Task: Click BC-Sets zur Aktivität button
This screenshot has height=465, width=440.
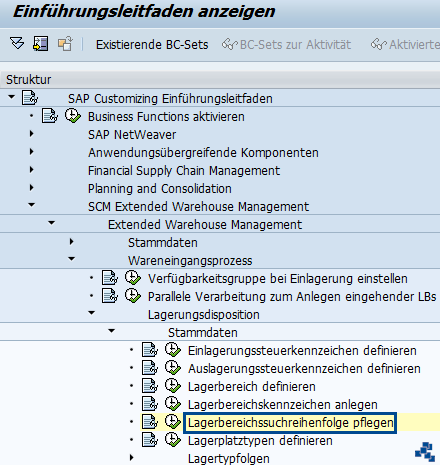Action: coord(286,45)
